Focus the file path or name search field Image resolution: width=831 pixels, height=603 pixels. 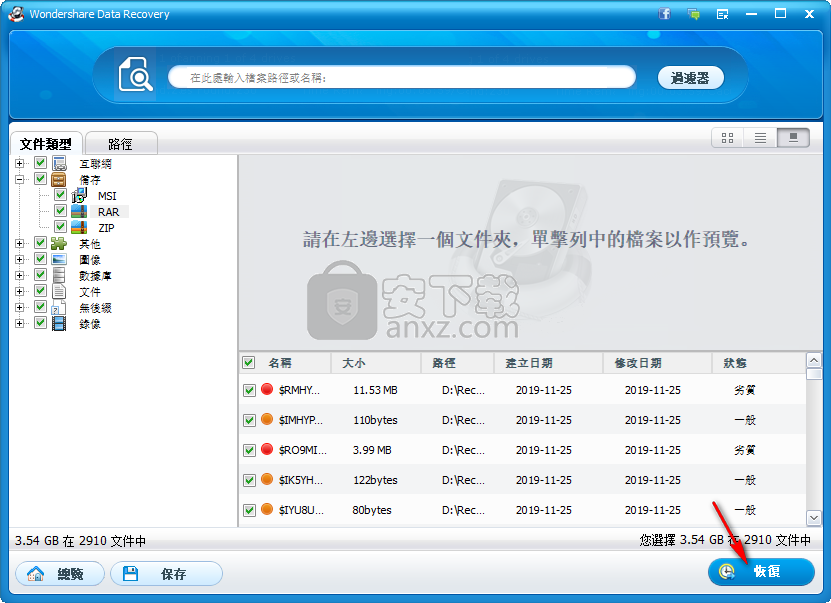tap(402, 77)
